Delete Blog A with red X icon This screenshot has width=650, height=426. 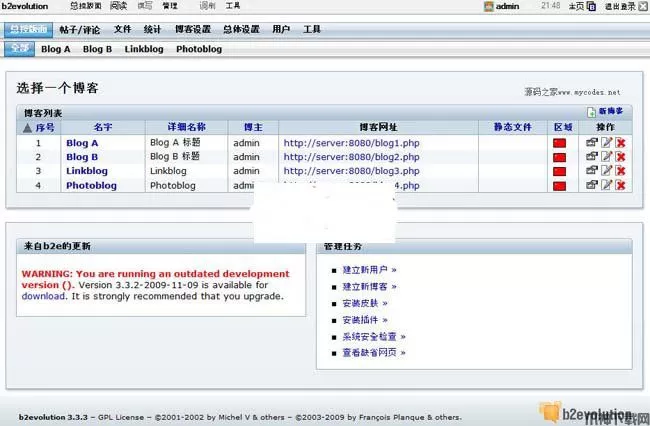pyautogui.click(x=621, y=143)
